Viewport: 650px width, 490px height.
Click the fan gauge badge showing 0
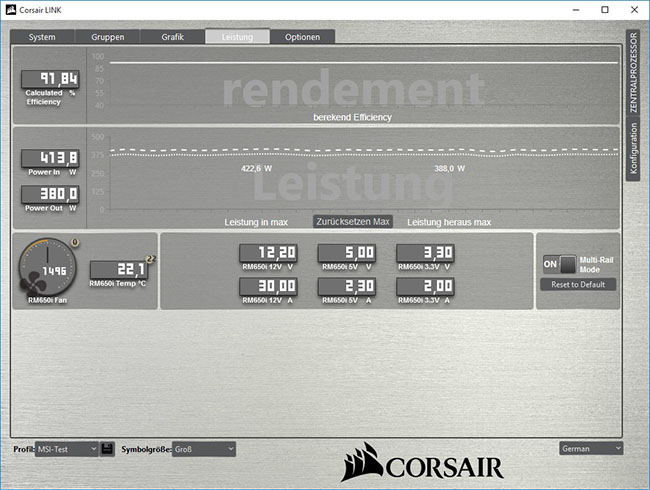(x=75, y=242)
